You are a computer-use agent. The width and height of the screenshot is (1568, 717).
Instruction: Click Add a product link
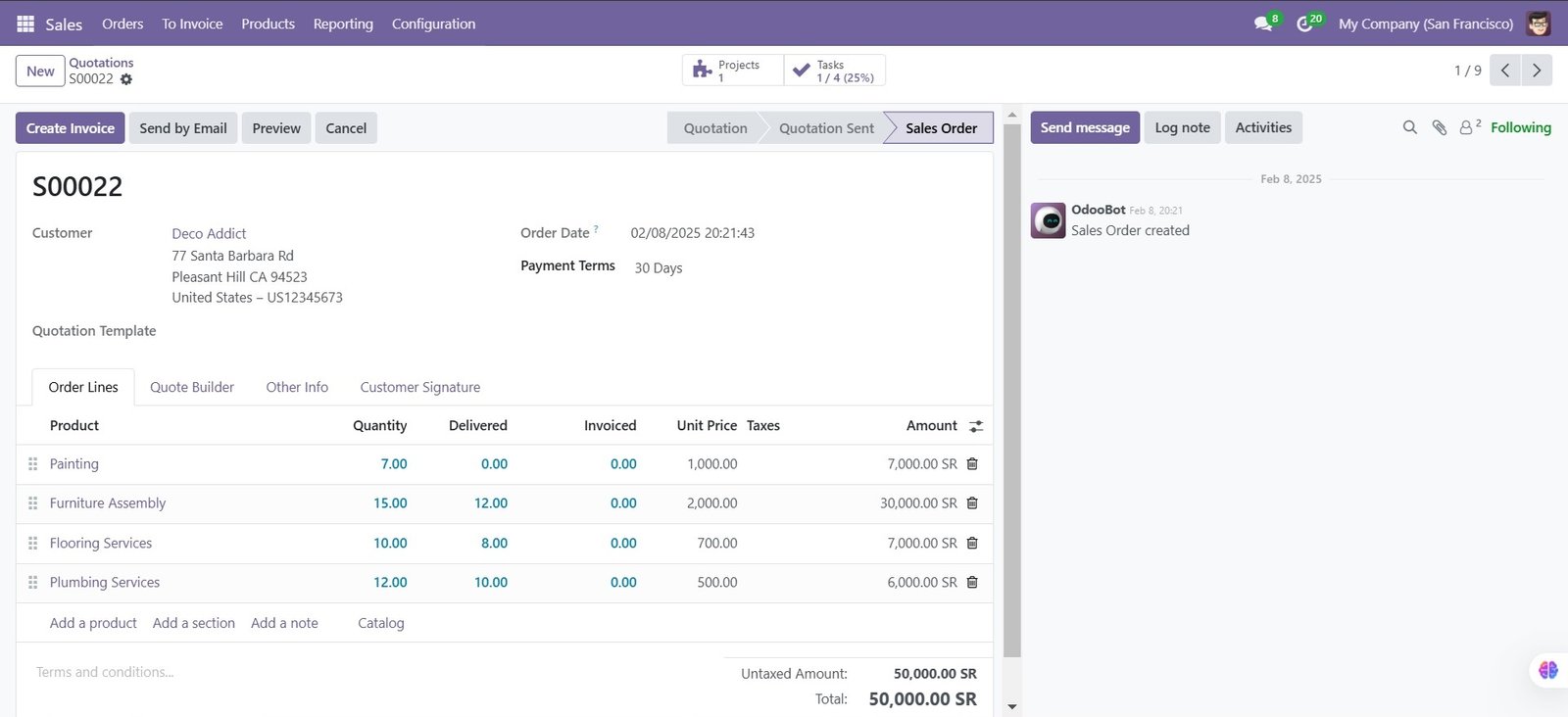click(93, 623)
